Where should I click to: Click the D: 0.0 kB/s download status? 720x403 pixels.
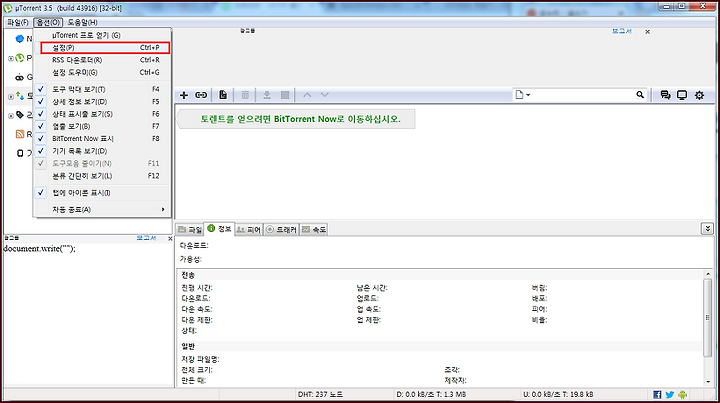tap(431, 394)
